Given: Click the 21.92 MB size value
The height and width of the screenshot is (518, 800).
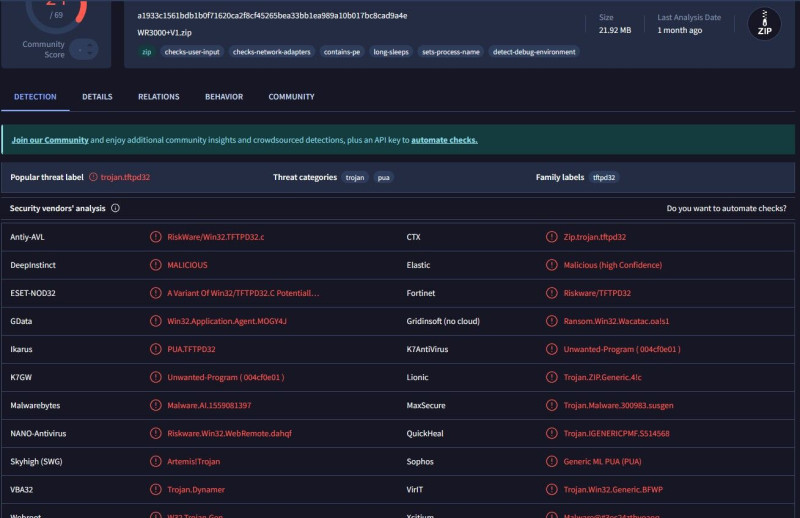Looking at the screenshot, I should click(x=615, y=30).
